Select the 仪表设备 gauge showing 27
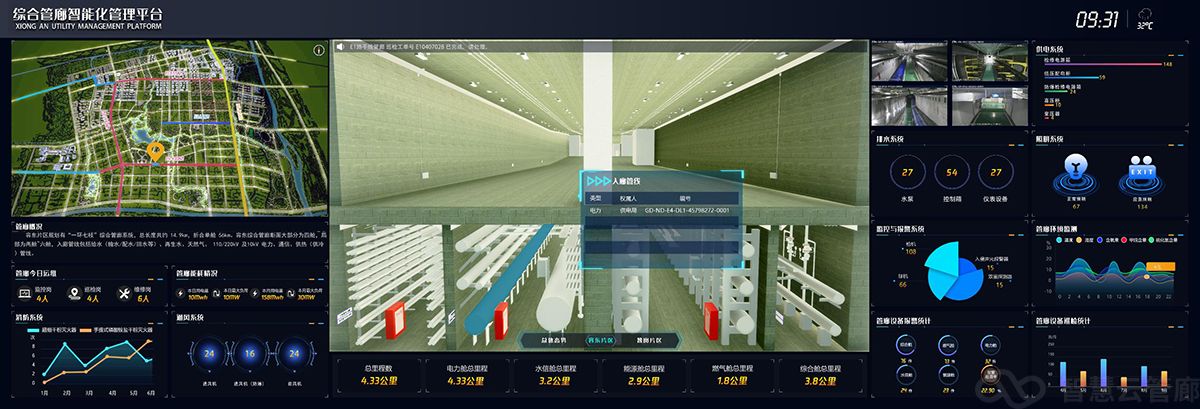This screenshot has width=1200, height=409. [x=994, y=172]
